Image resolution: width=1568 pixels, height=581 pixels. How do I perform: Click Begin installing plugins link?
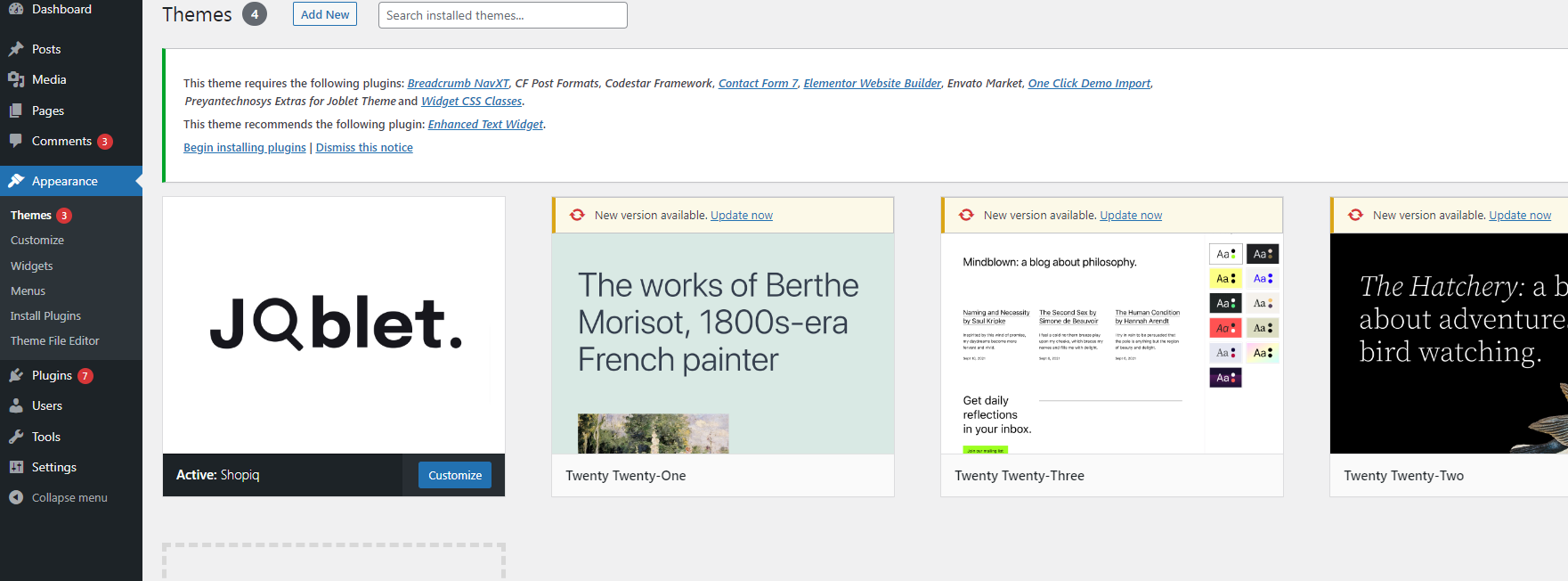tap(245, 147)
